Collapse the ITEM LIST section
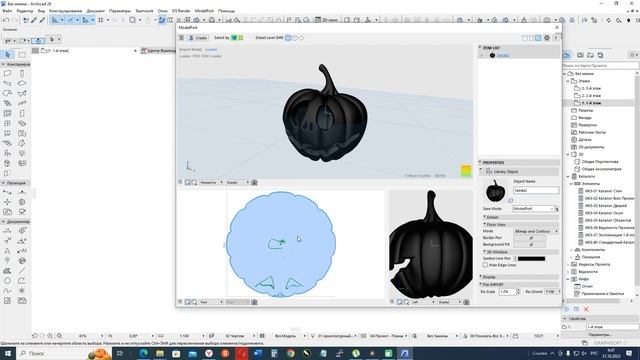Viewport: 640px width, 360px height. pyautogui.click(x=480, y=48)
